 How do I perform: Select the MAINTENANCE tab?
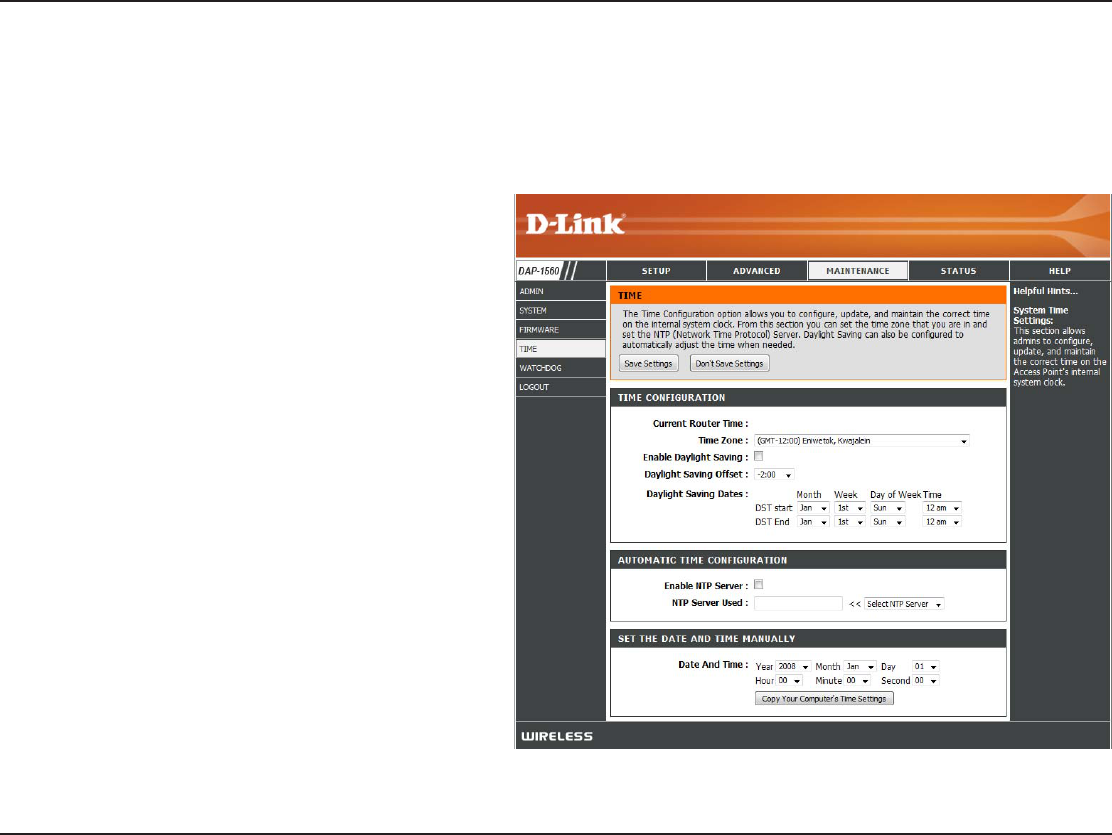857,271
